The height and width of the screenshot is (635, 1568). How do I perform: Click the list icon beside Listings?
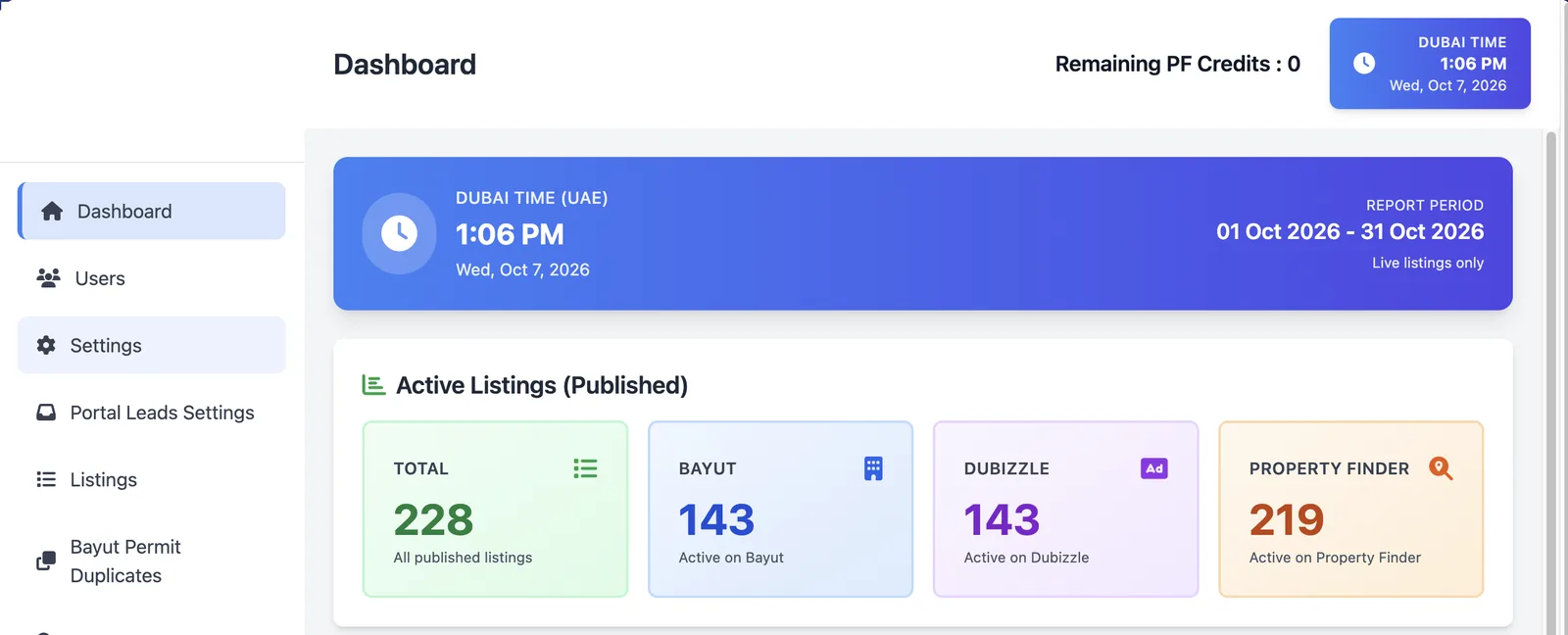click(x=46, y=479)
